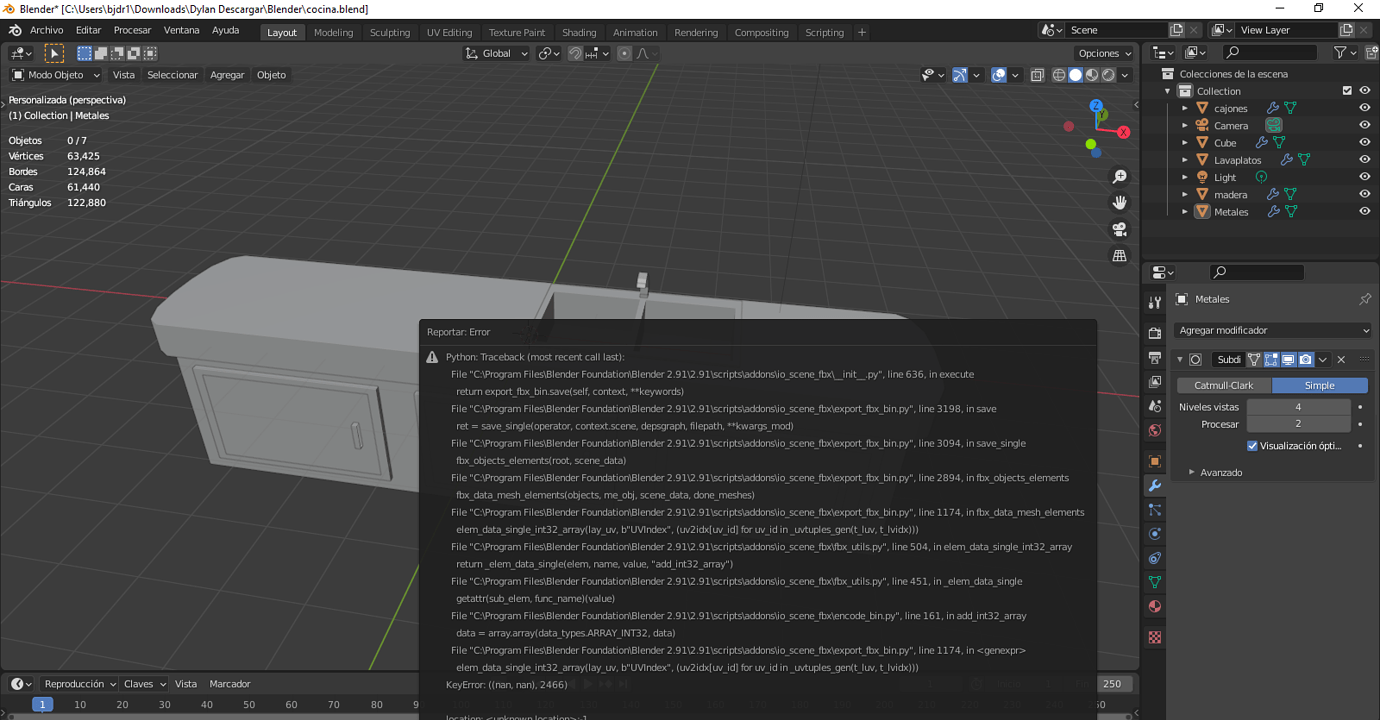Uncheck the Collection exclude checkbox

click(1347, 91)
